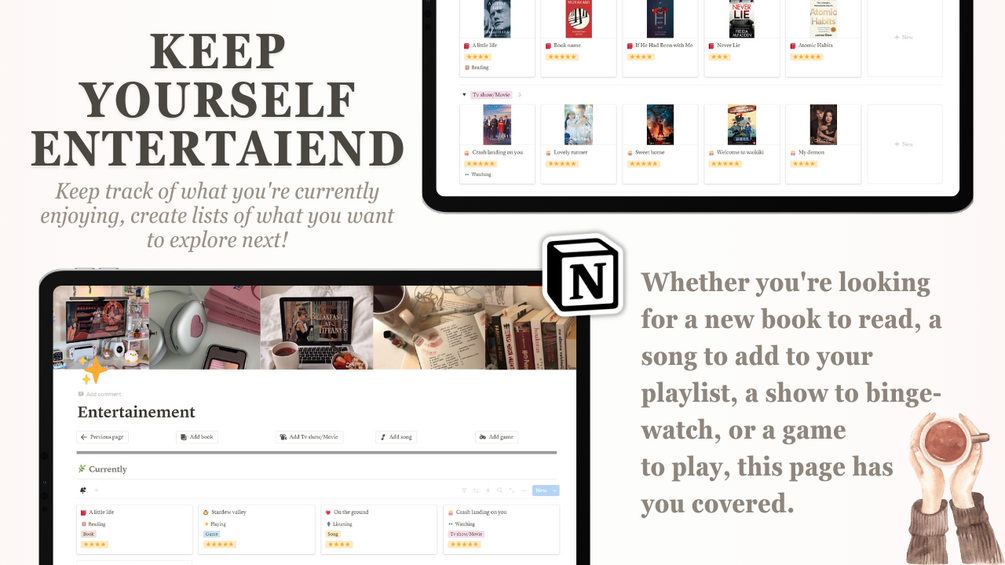Viewport: 1005px width, 565px height.
Task: Click the search magnifier in the Currently view
Action: tap(500, 491)
